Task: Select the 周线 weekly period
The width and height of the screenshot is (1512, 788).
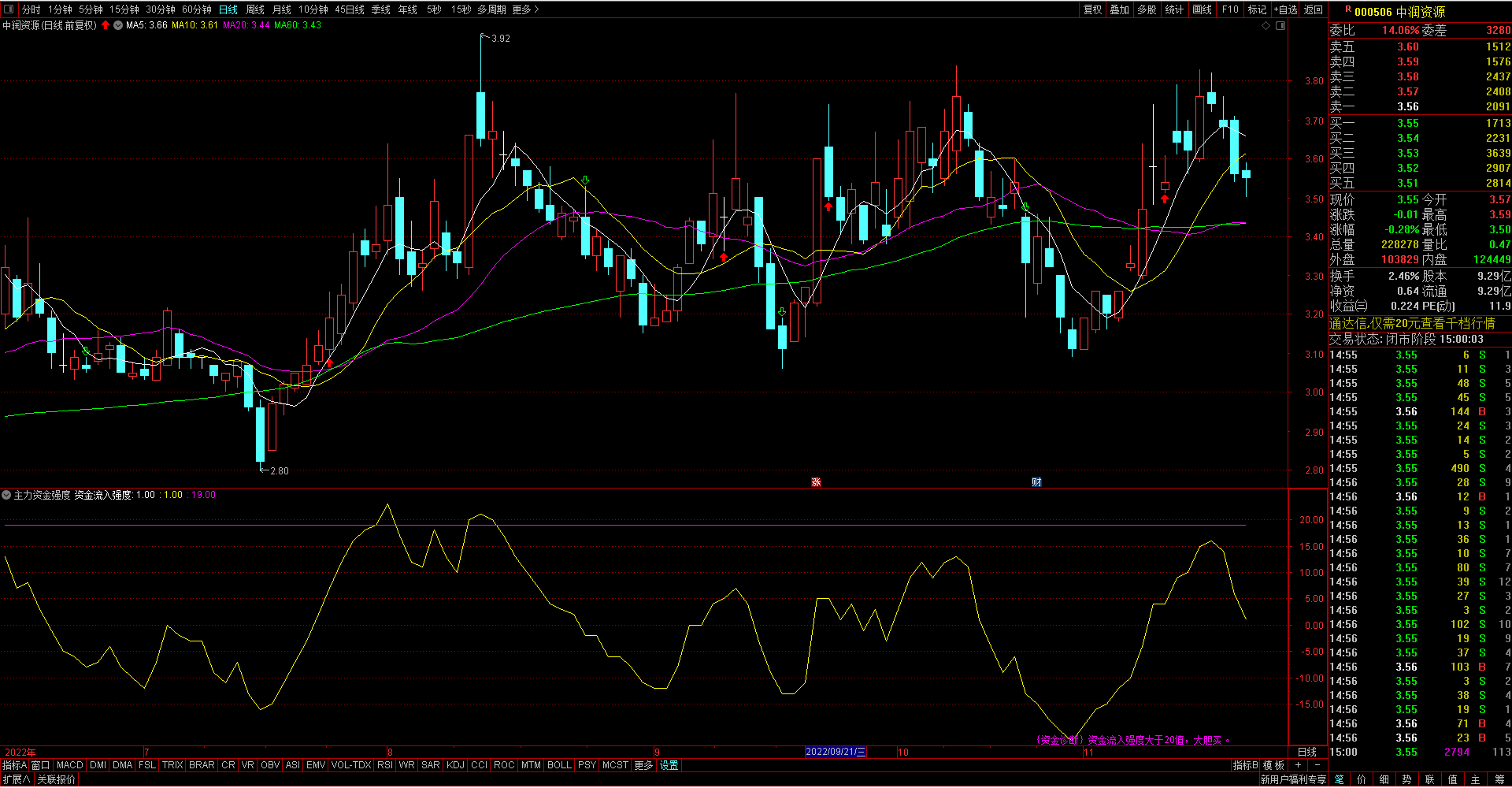Action: 255,9
